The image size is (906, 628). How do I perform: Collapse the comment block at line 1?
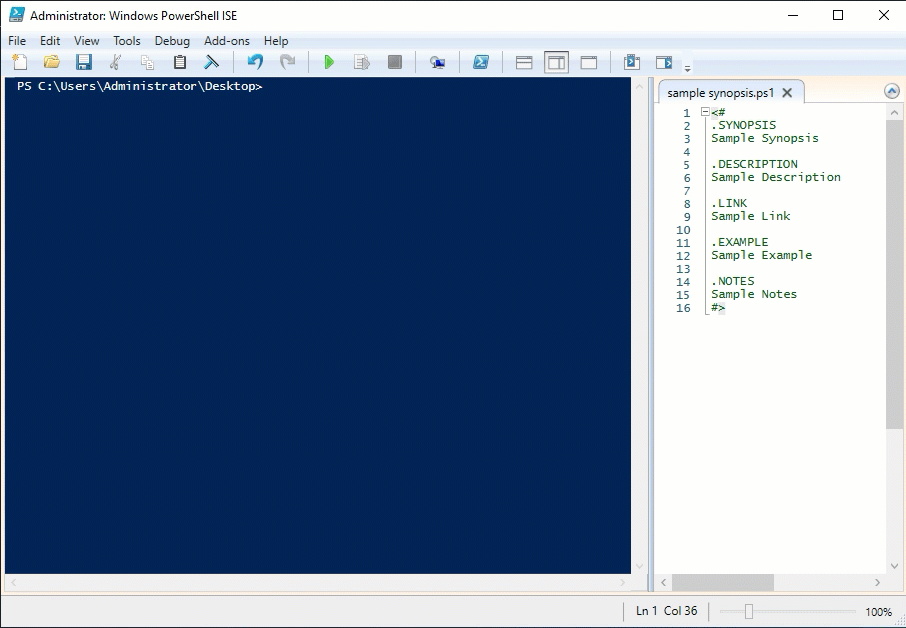click(706, 112)
